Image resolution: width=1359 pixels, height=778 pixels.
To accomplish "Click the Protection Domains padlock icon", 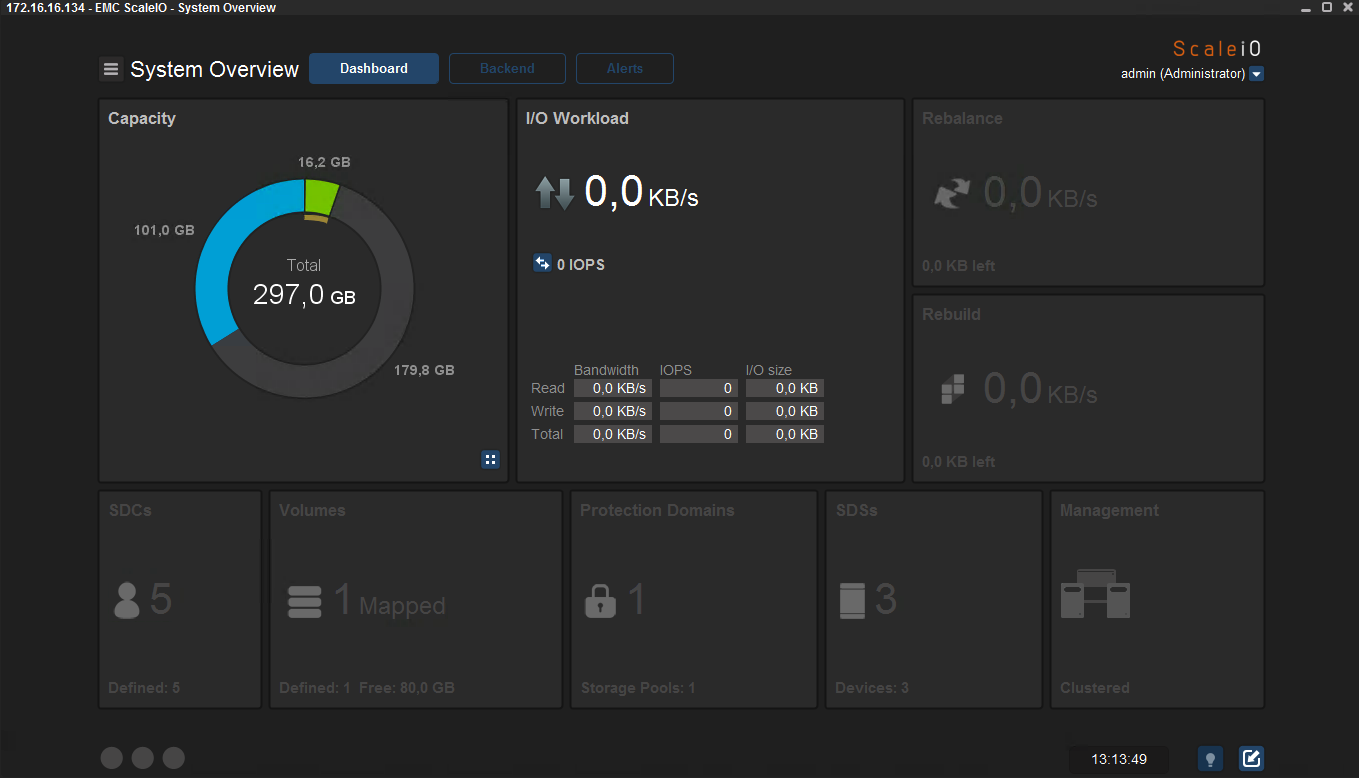I will [600, 601].
